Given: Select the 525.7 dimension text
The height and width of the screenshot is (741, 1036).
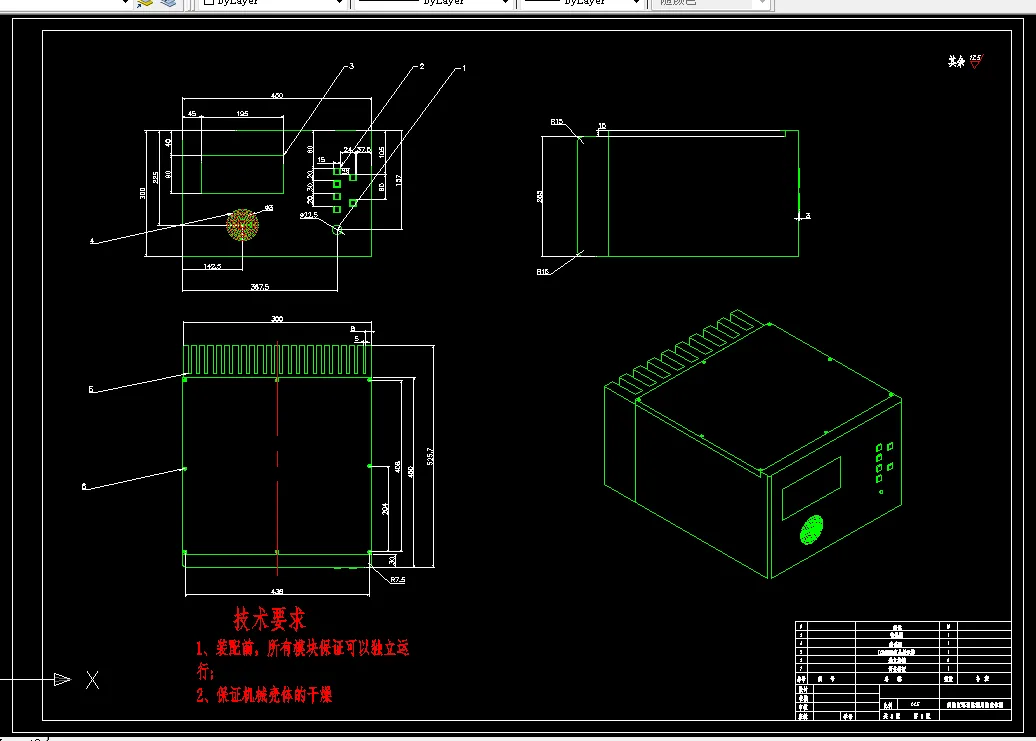Looking at the screenshot, I should (430, 456).
